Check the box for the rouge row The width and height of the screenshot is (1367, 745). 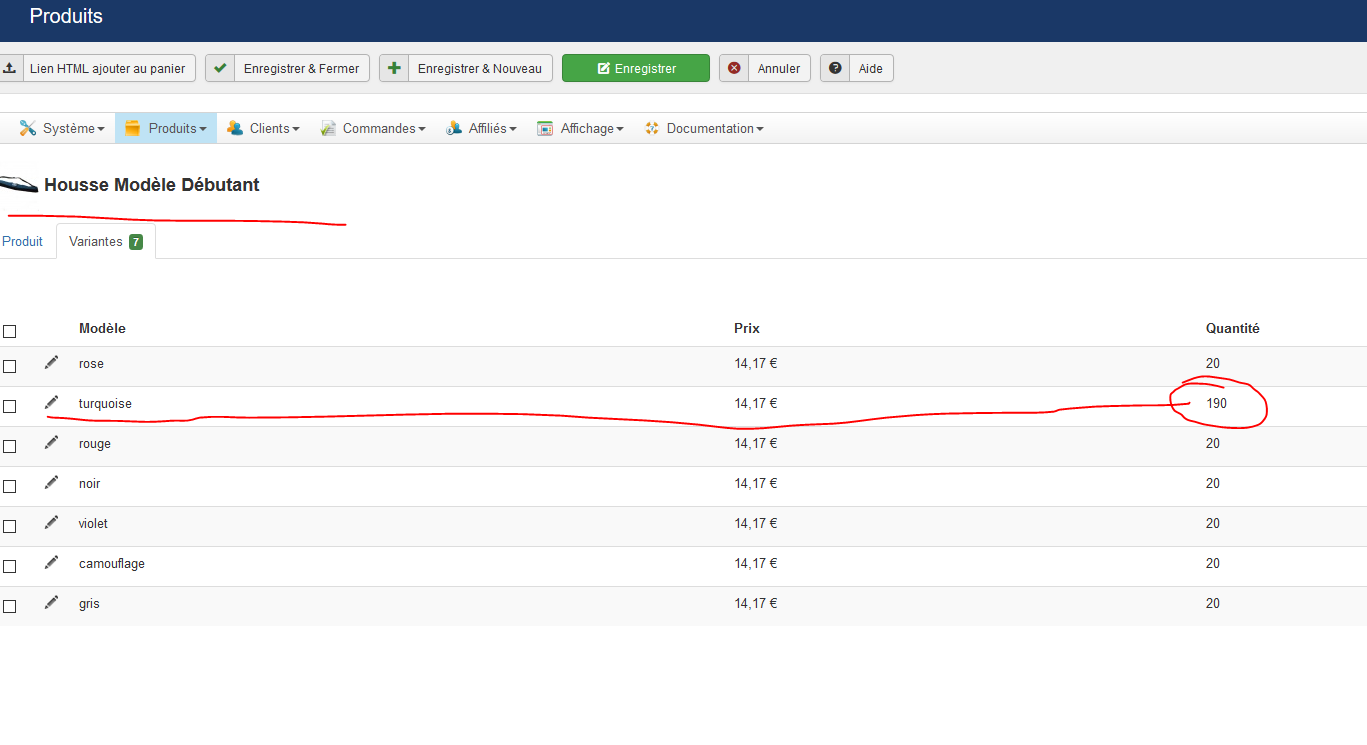pos(10,446)
